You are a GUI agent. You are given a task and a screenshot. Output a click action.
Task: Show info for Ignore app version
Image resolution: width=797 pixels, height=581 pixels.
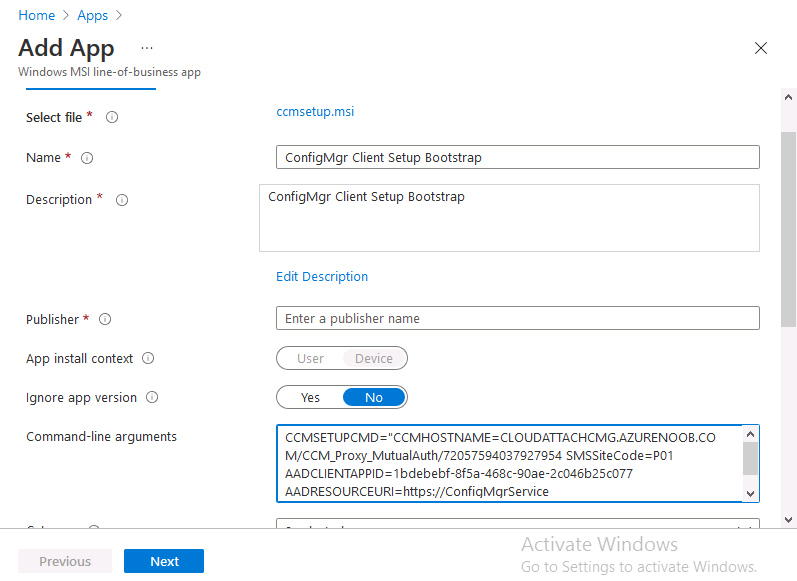(152, 397)
